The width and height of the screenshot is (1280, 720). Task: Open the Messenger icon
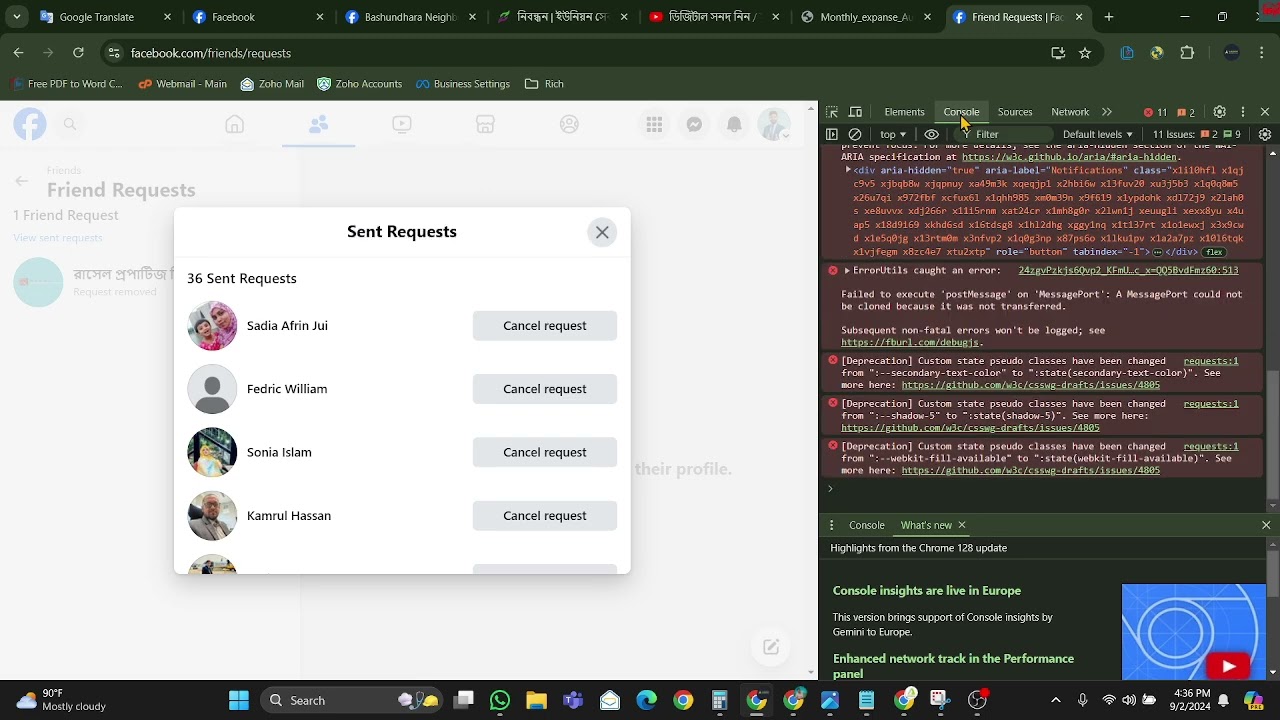tap(694, 124)
